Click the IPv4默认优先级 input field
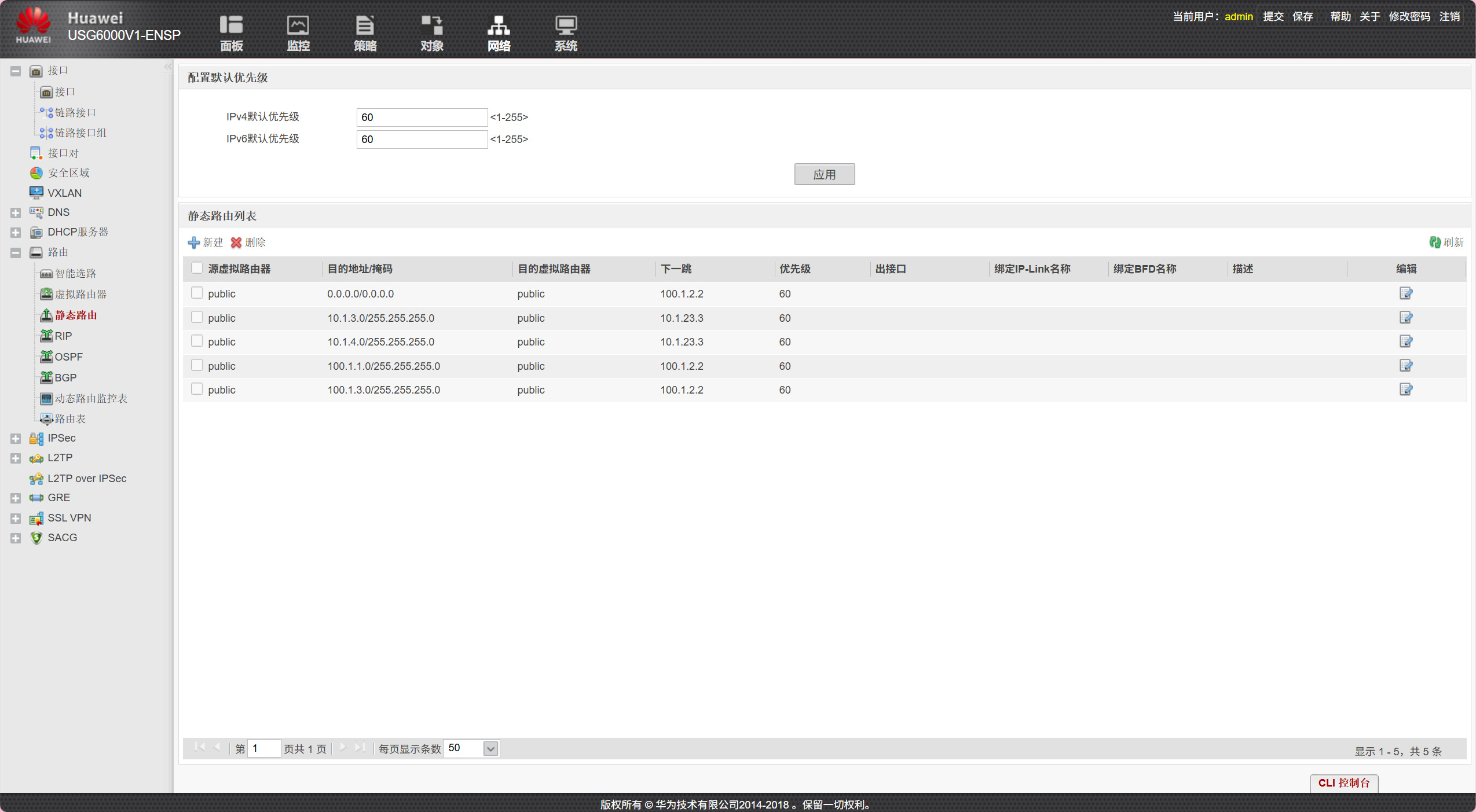This screenshot has height=812, width=1476. coord(422,117)
